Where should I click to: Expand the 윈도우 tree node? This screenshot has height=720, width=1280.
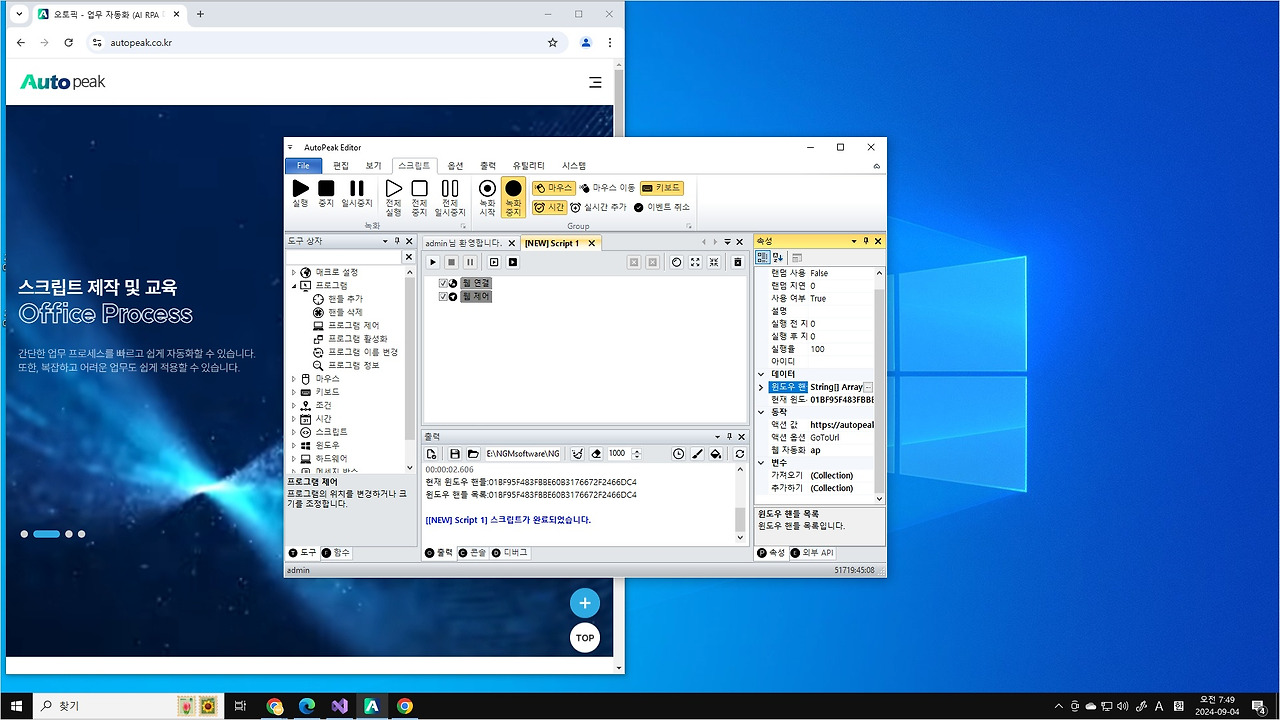point(294,445)
